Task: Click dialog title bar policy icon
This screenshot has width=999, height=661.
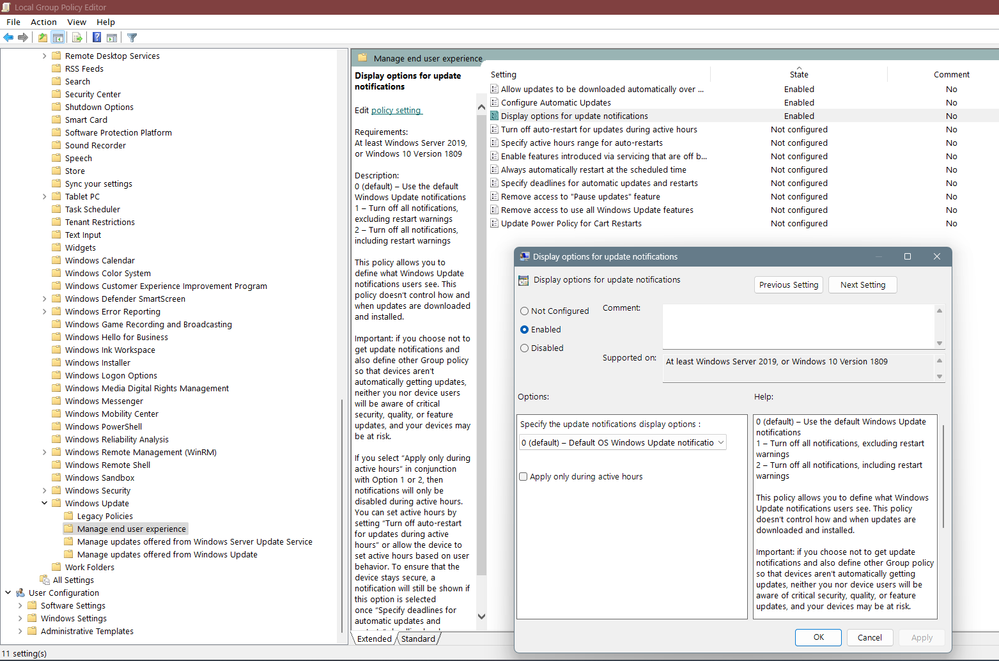Action: 524,256
